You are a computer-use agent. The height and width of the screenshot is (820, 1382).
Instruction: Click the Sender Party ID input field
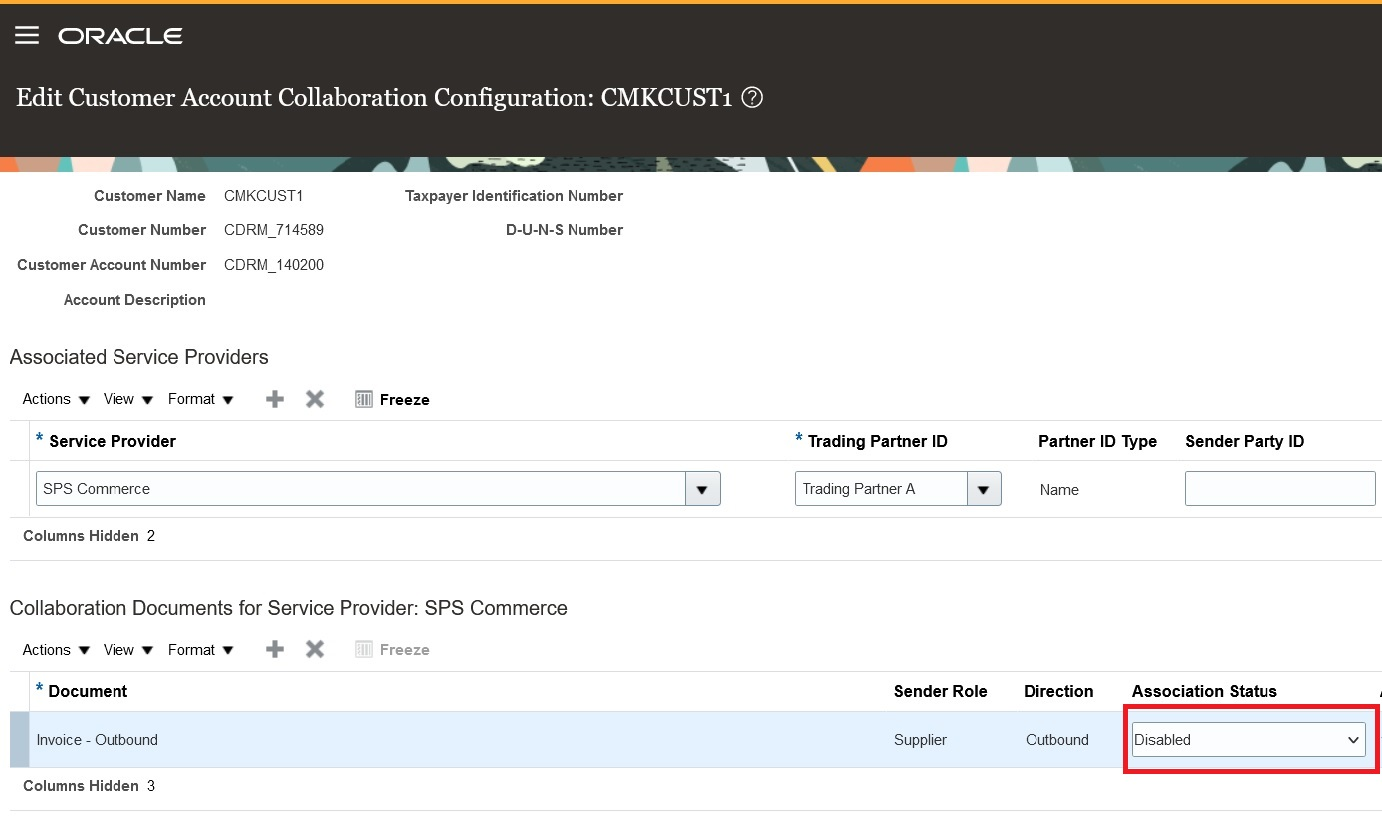click(x=1280, y=488)
